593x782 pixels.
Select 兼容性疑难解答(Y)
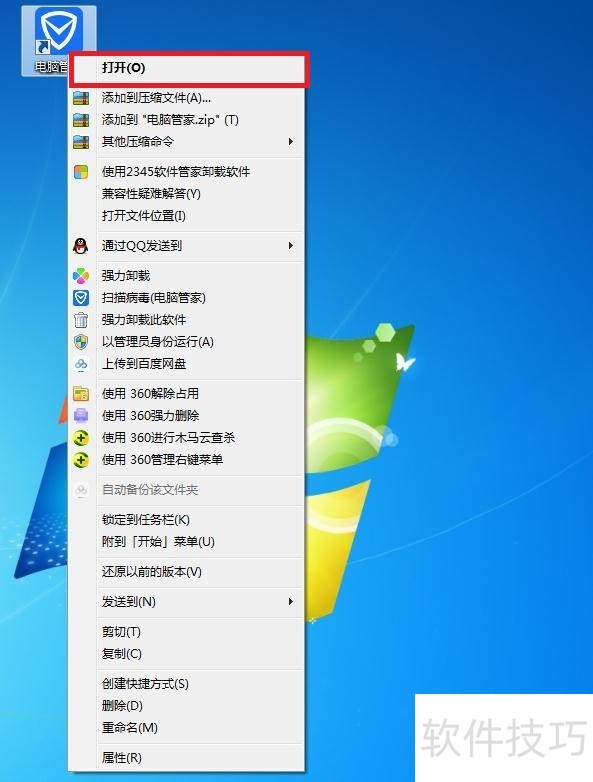pyautogui.click(x=187, y=194)
